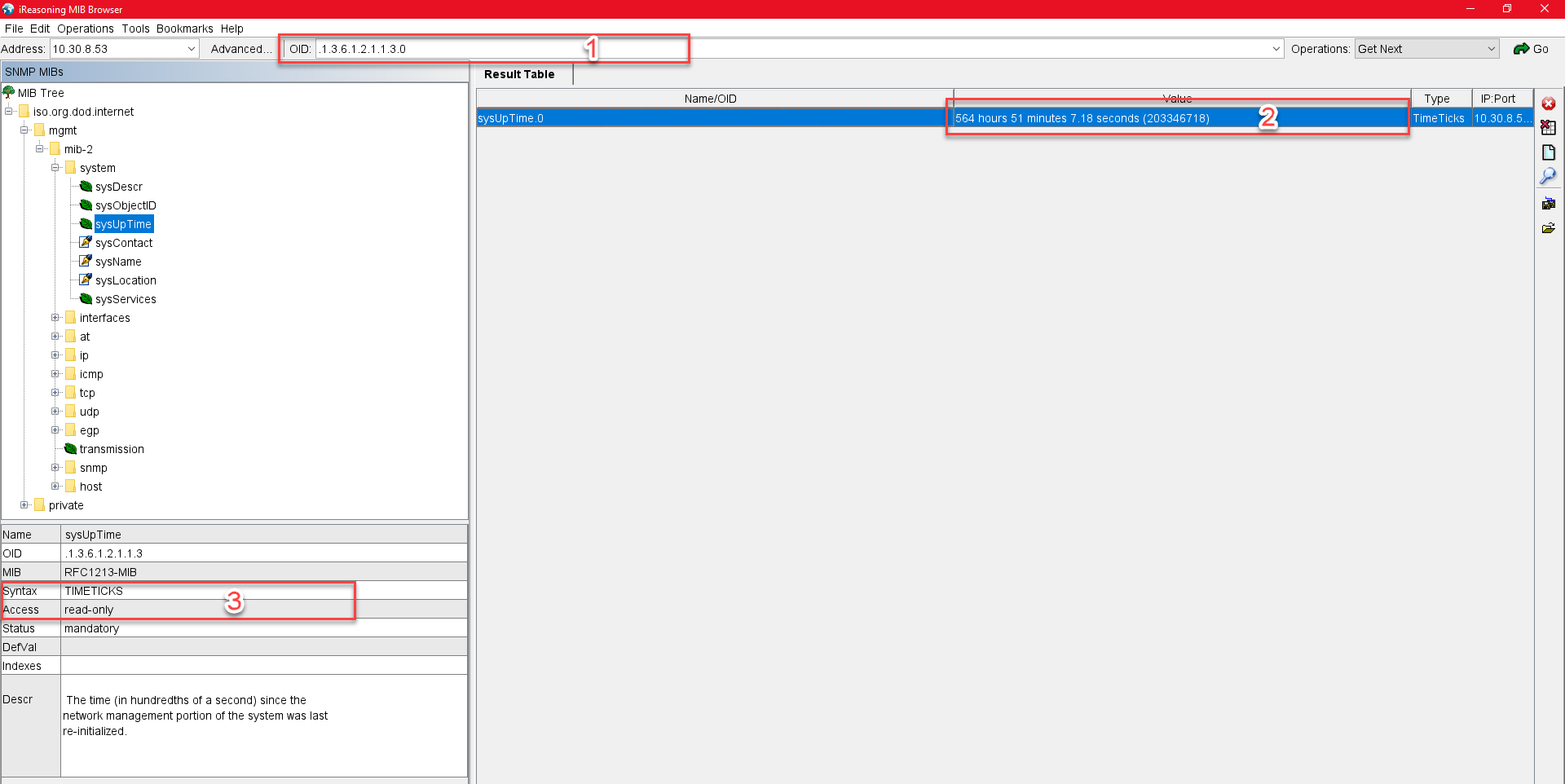Select the sysLocation node in tree
1565x784 pixels.
pyautogui.click(x=126, y=280)
